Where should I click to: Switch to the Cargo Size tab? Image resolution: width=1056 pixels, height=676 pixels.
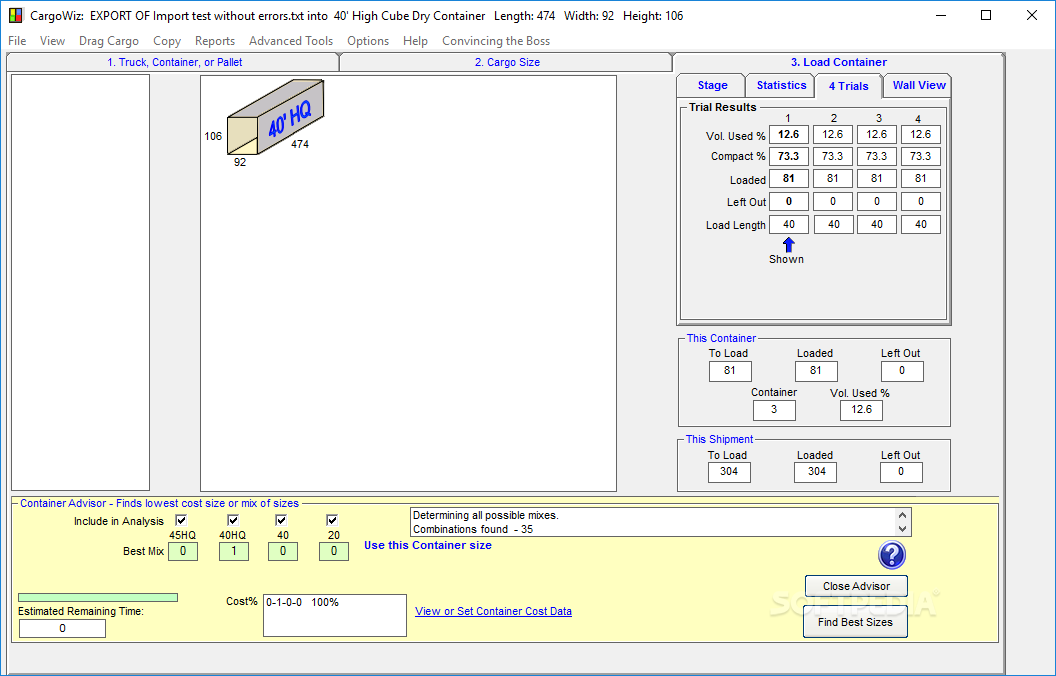507,62
